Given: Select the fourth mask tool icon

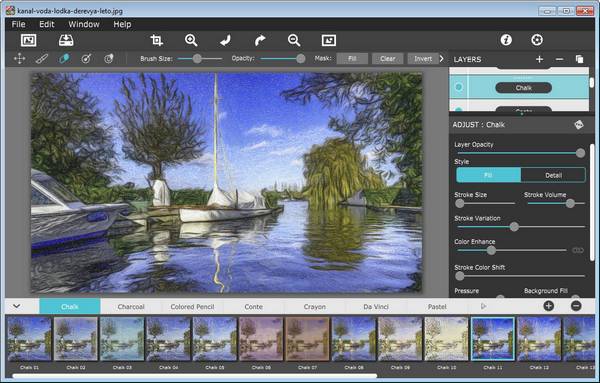Looking at the screenshot, I should (x=86, y=59).
